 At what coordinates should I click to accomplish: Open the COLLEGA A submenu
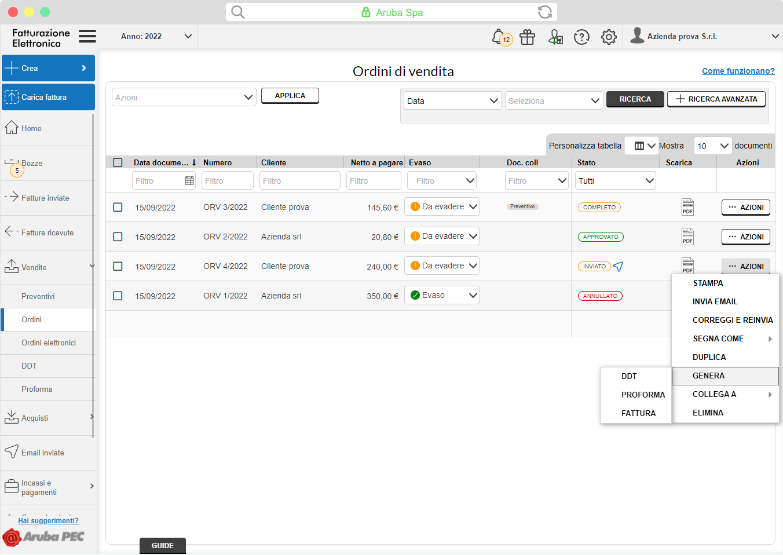coord(726,394)
